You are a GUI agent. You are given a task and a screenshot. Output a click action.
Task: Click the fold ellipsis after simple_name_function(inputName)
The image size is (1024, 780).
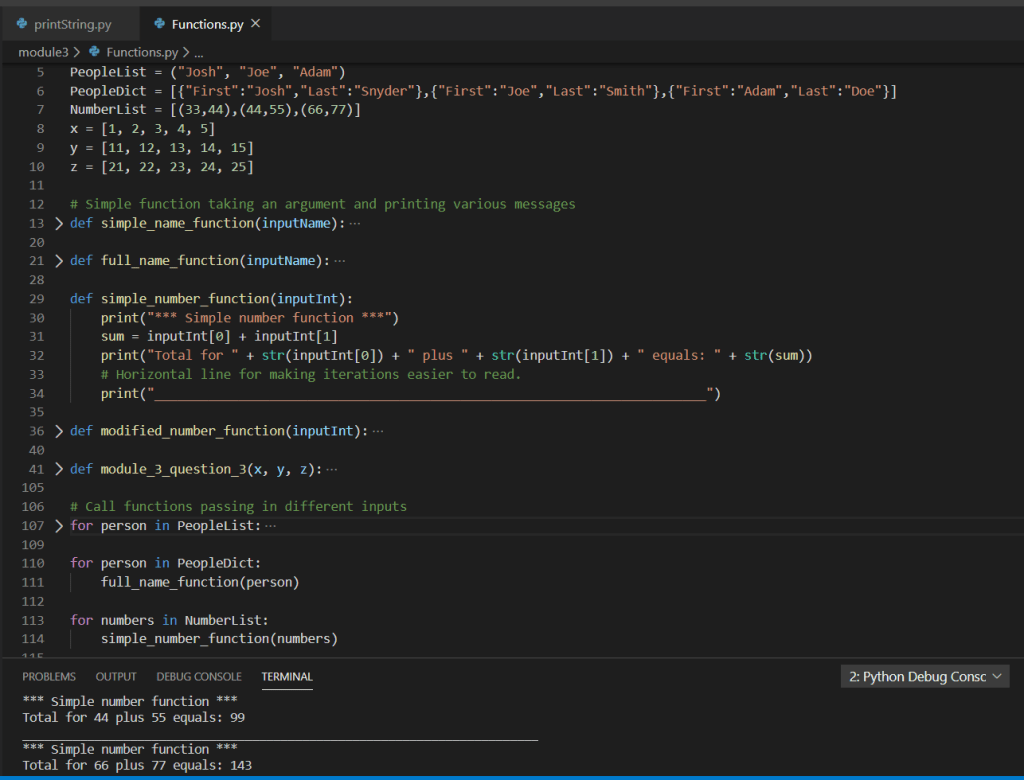[355, 223]
